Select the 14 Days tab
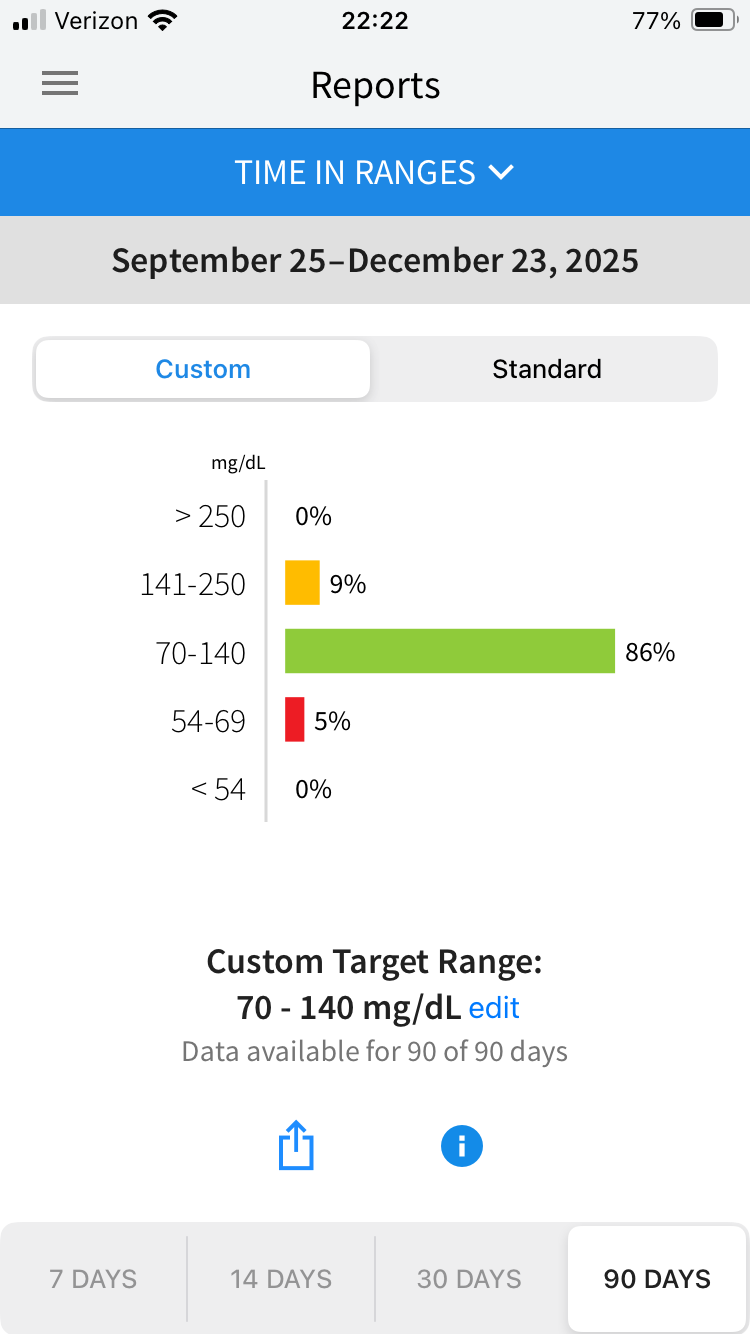This screenshot has width=750, height=1334. click(x=281, y=1279)
